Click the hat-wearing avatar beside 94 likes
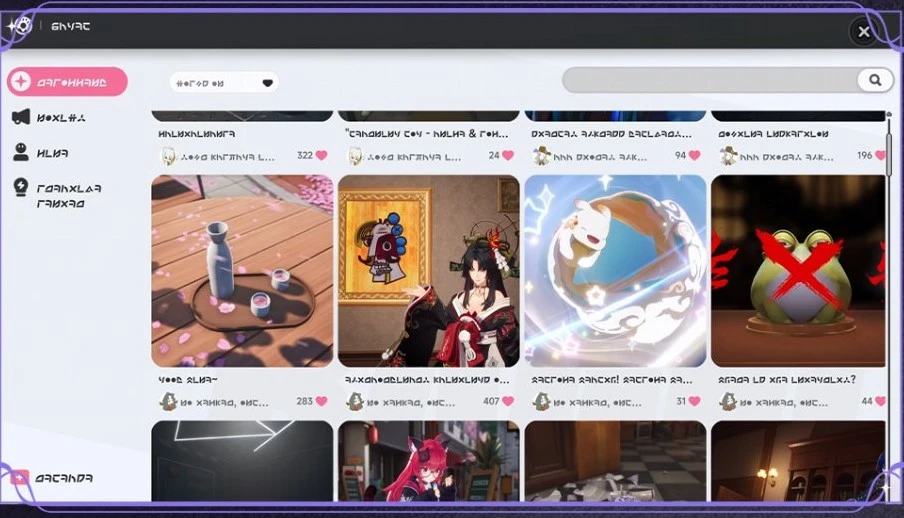 pyautogui.click(x=541, y=156)
